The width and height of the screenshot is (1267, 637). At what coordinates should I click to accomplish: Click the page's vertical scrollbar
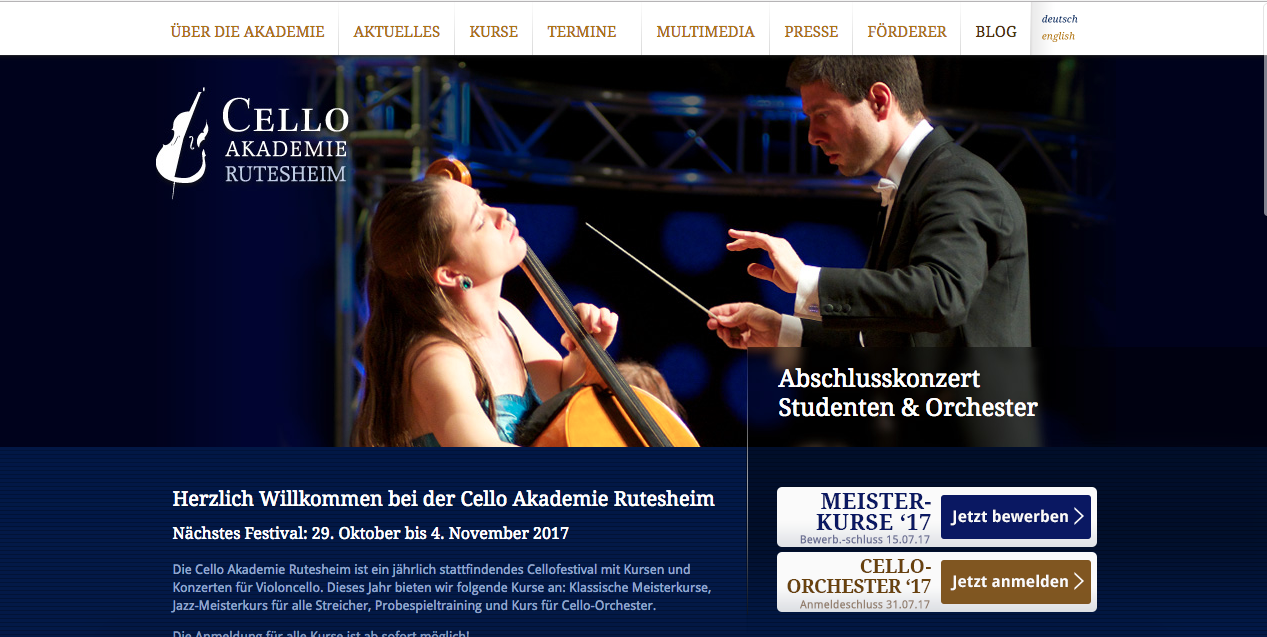click(1262, 318)
